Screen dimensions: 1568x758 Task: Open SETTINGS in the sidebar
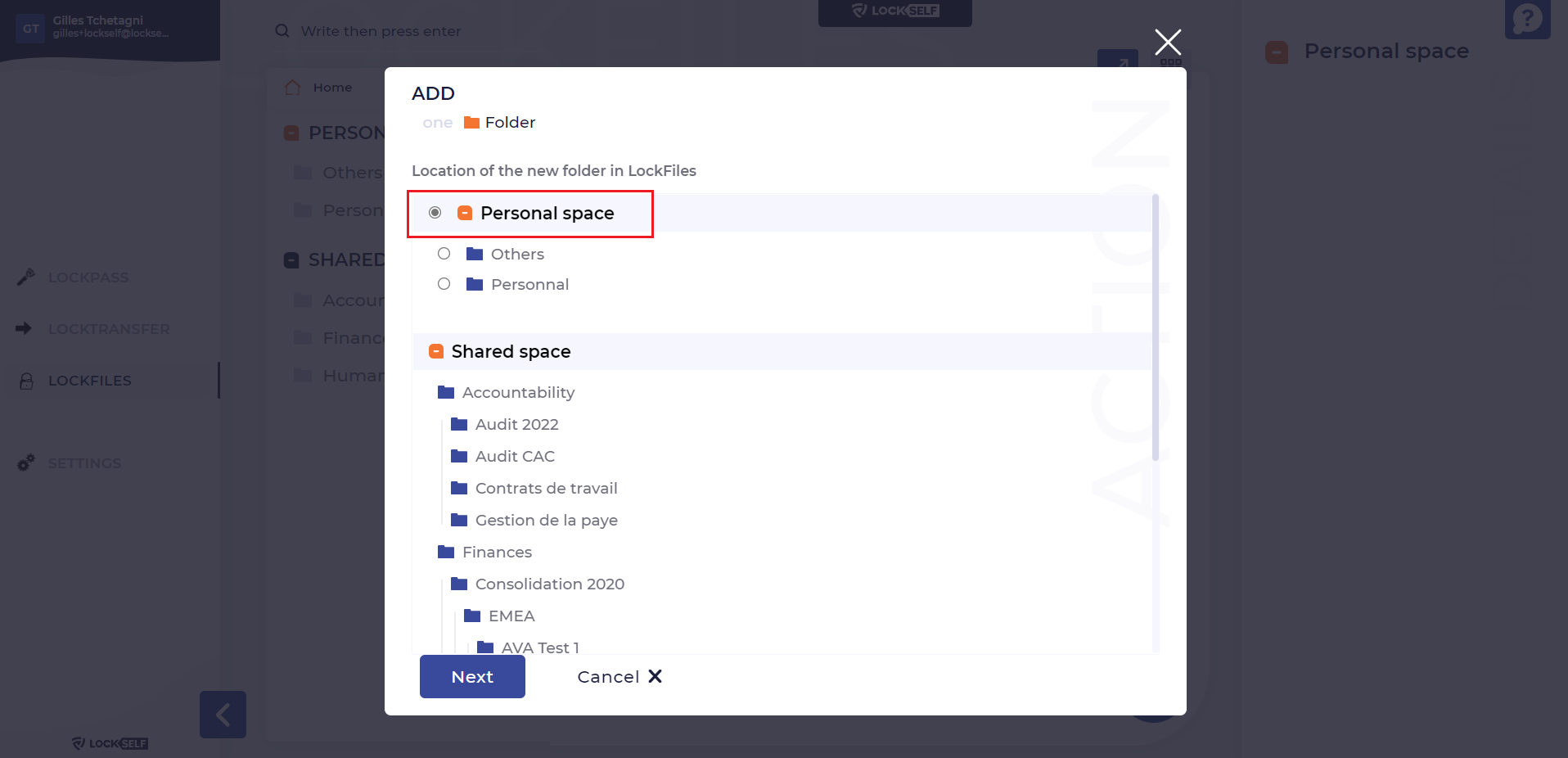pyautogui.click(x=84, y=463)
